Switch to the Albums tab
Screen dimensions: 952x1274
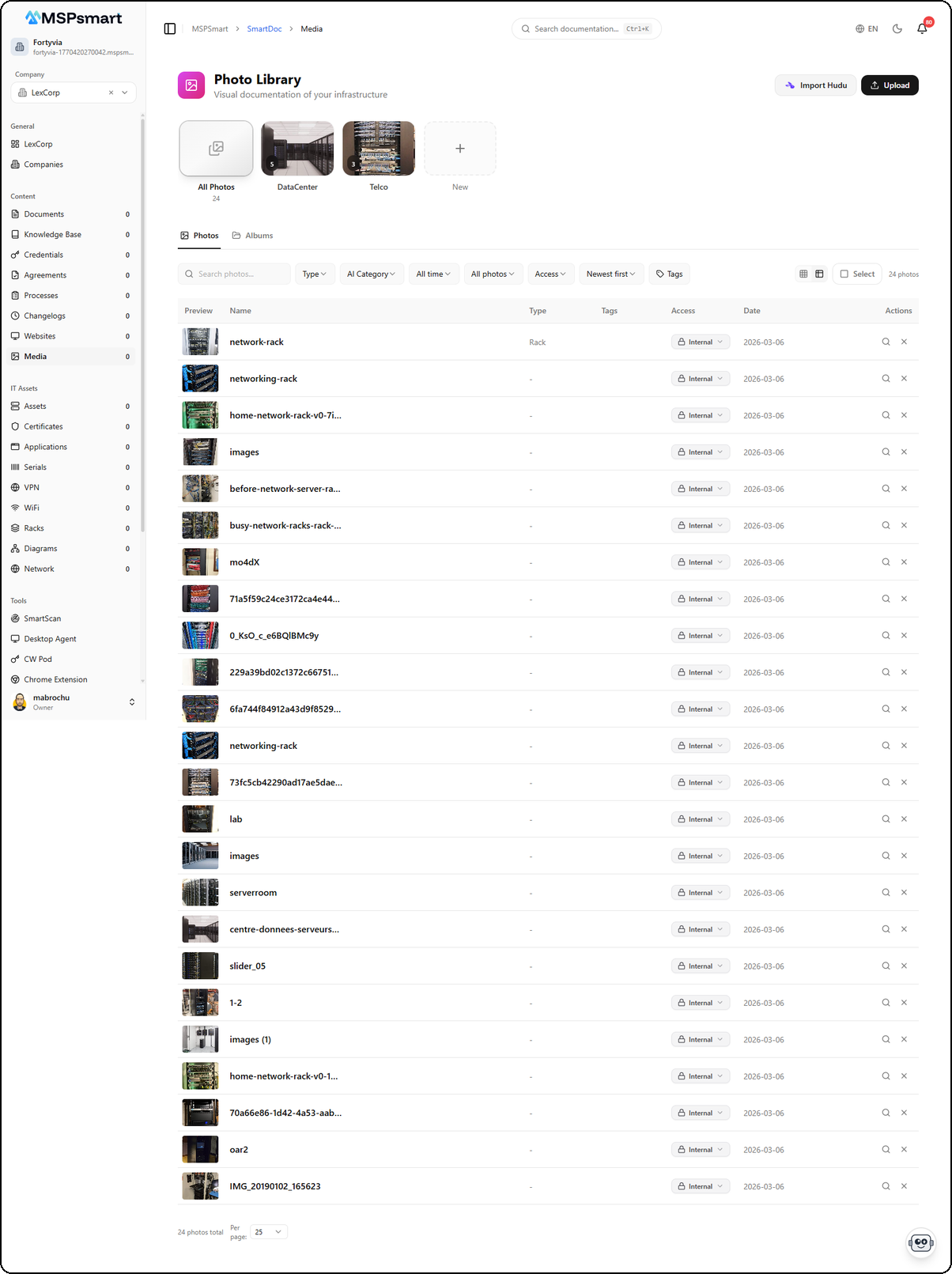[252, 236]
